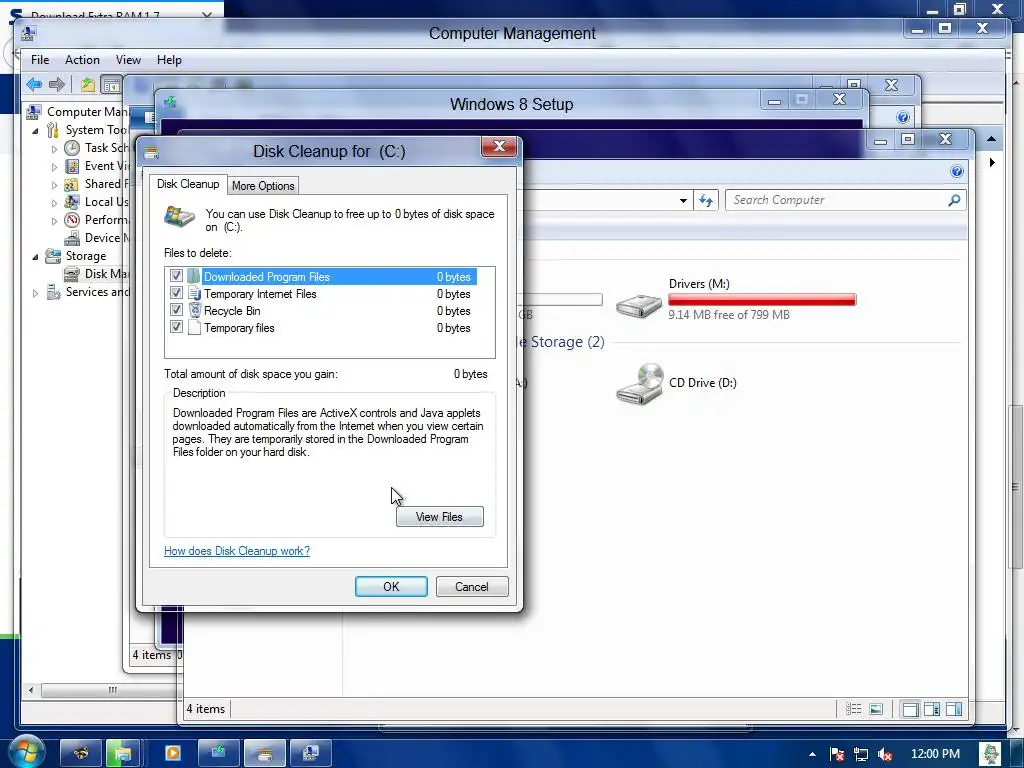The width and height of the screenshot is (1024, 768).
Task: Open the File menu in Computer Management
Action: pos(40,59)
